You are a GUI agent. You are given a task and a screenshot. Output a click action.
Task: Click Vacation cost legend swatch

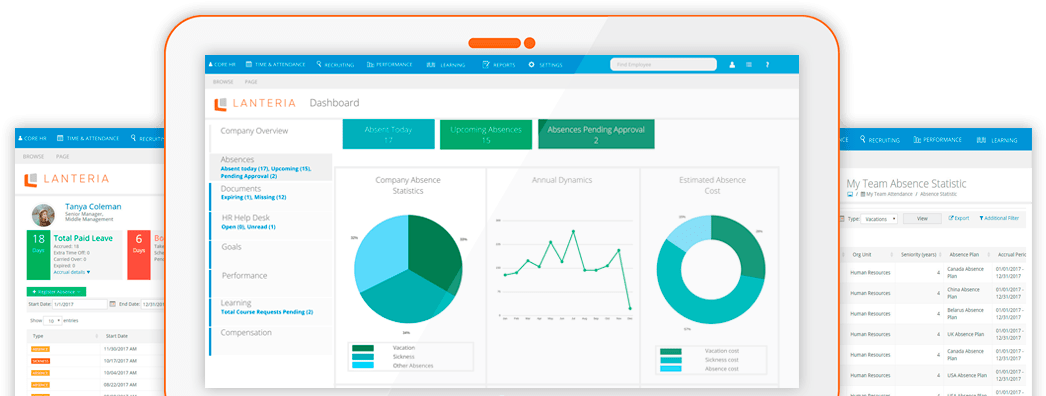click(670, 351)
